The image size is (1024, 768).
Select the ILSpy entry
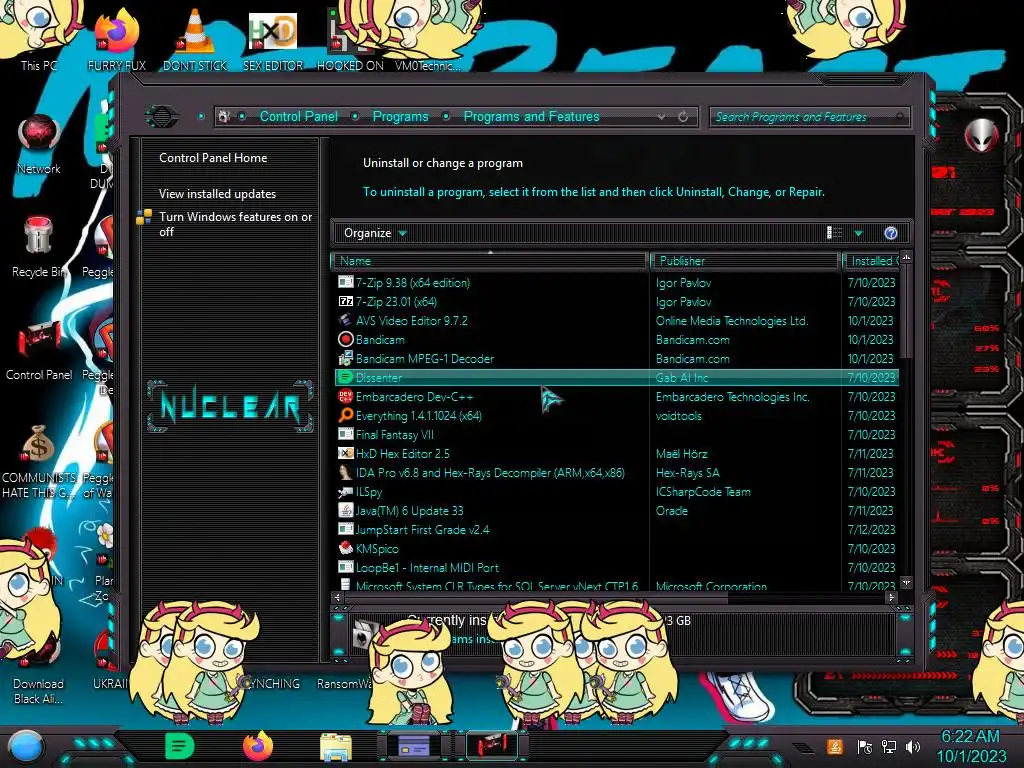617,492
